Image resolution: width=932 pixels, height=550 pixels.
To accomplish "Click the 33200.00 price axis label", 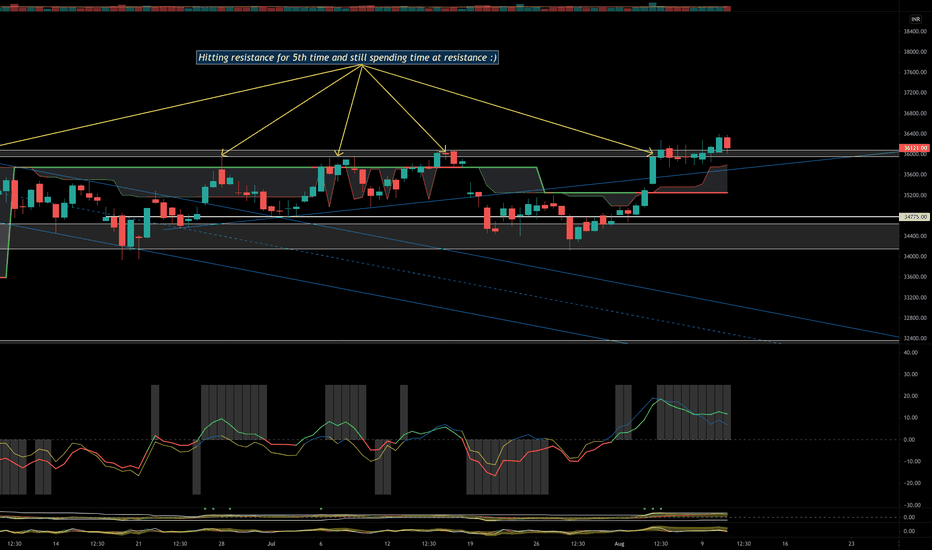I will [x=915, y=297].
